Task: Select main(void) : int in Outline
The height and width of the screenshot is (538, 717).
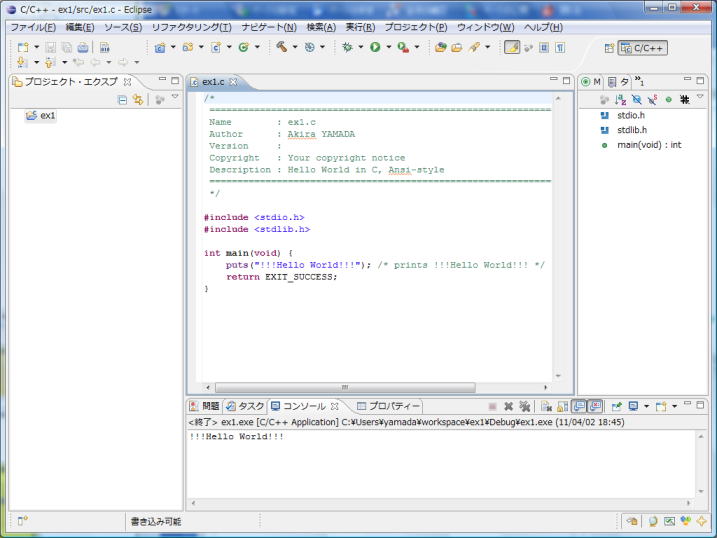Action: coord(648,145)
